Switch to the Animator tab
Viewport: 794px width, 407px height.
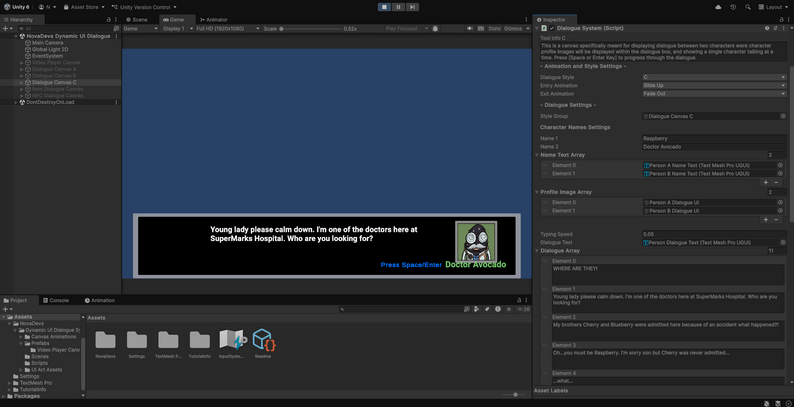click(214, 20)
